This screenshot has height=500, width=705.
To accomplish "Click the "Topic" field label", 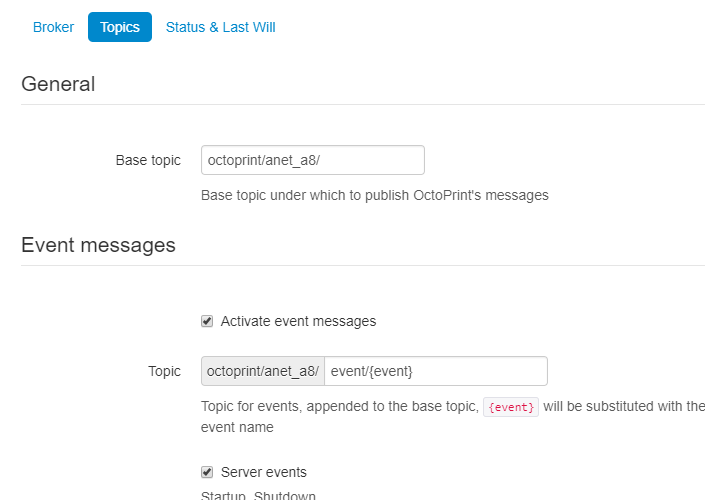I will coord(164,371).
